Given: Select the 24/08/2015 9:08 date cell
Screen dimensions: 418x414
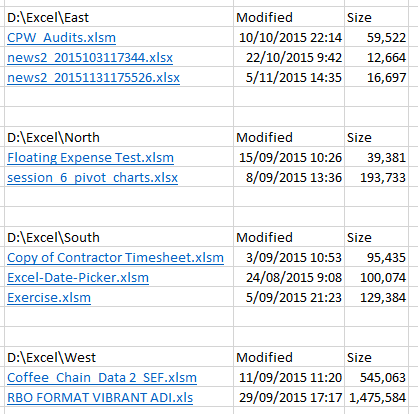Looking at the screenshot, I should (289, 277).
